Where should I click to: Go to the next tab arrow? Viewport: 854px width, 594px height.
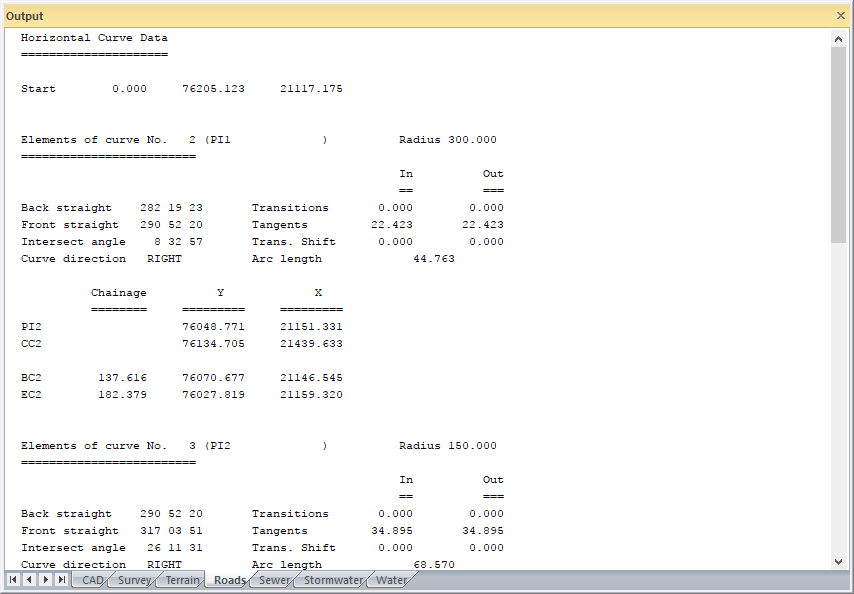pyautogui.click(x=45, y=580)
